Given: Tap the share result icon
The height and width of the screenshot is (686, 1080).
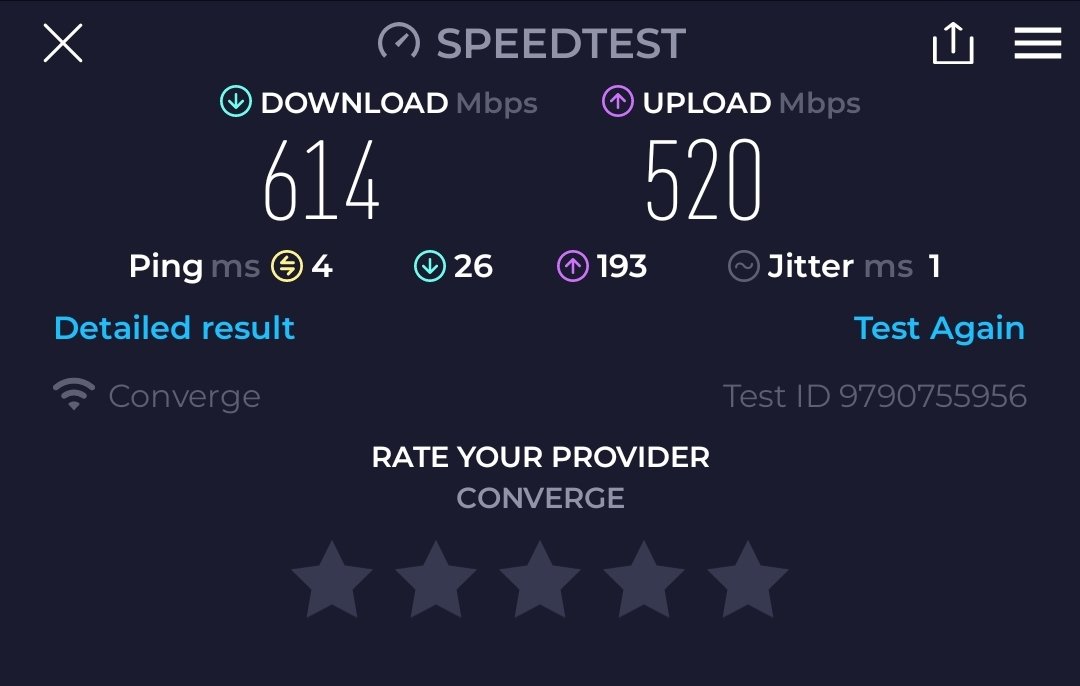Looking at the screenshot, I should point(953,43).
